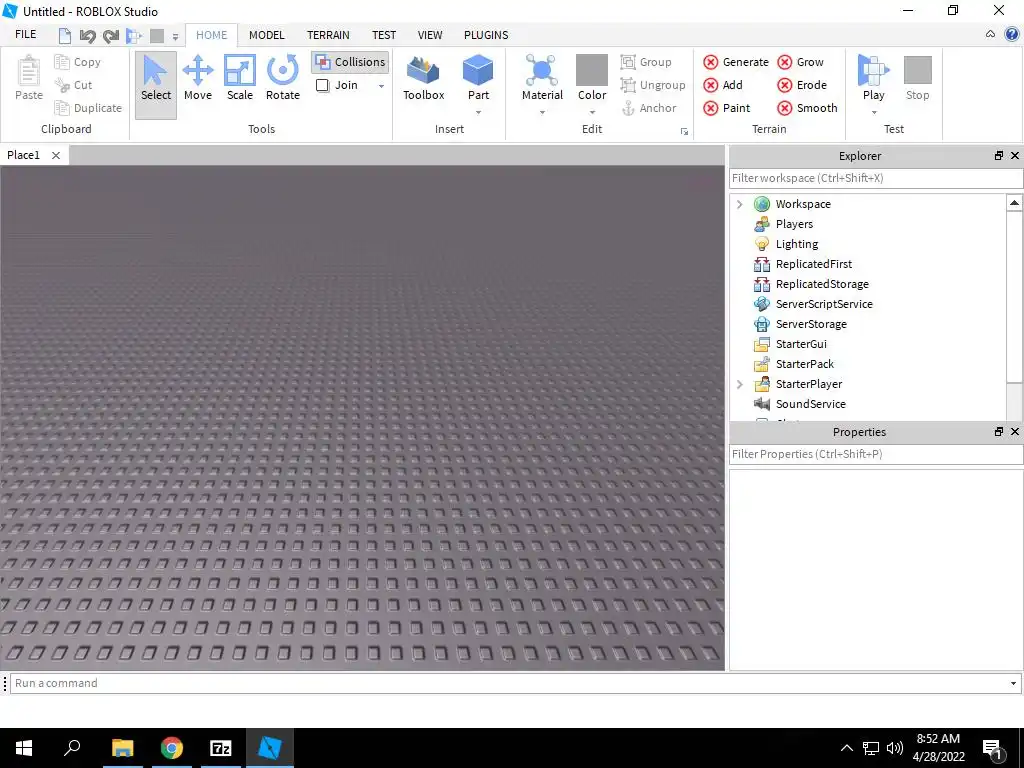This screenshot has width=1024, height=768.
Task: Select ServerScriptService in the Explorer
Action: [x=824, y=304]
